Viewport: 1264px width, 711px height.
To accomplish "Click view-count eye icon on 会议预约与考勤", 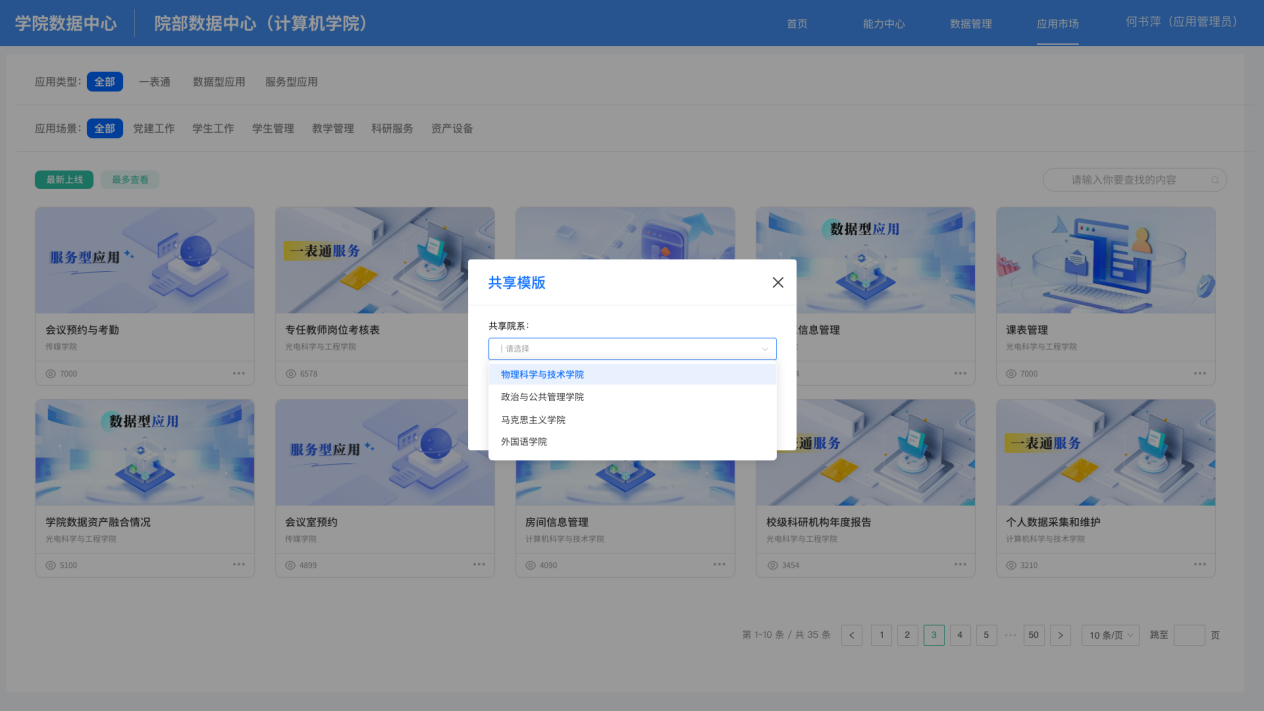I will [51, 373].
